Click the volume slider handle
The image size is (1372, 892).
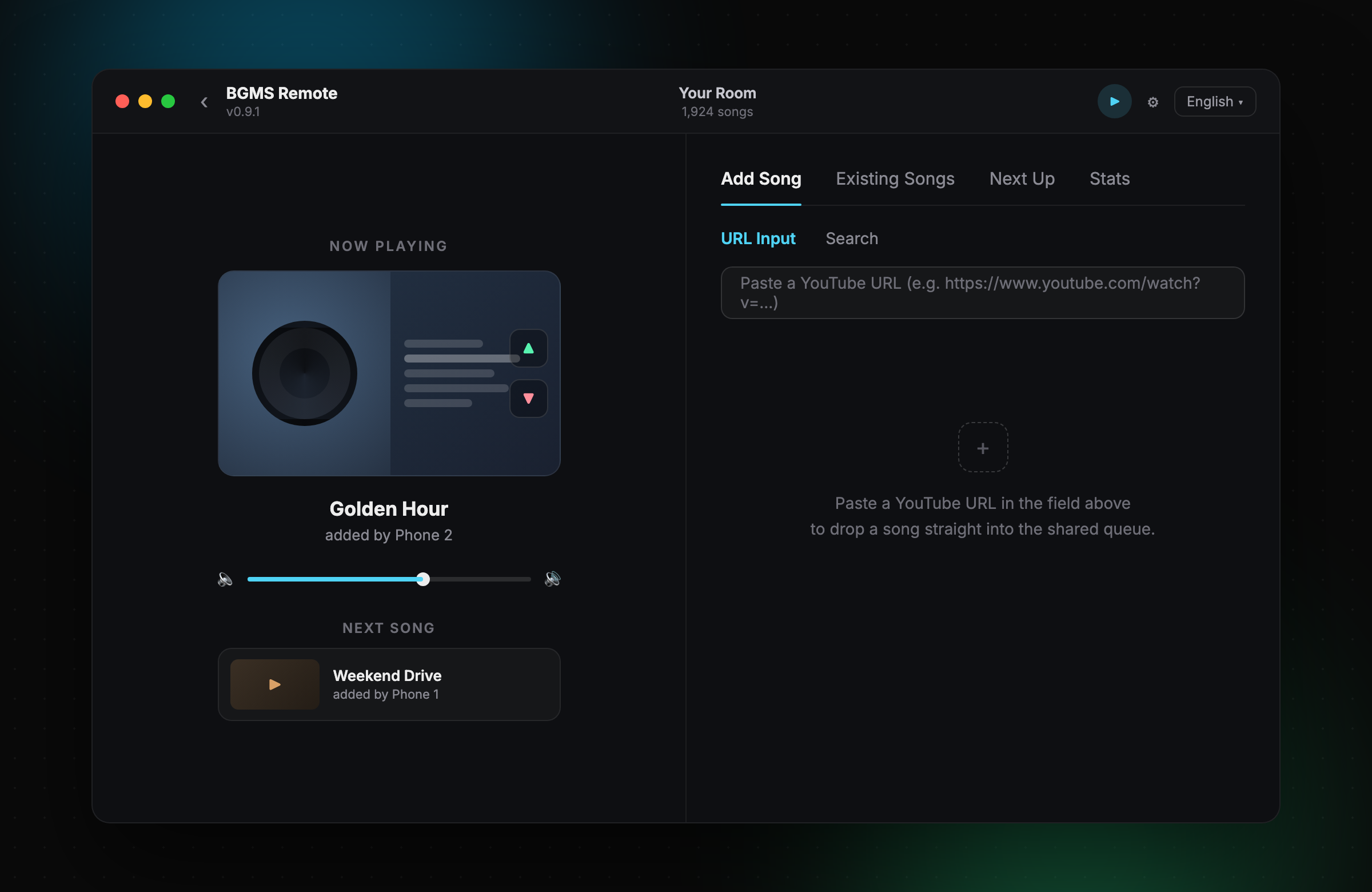(422, 579)
